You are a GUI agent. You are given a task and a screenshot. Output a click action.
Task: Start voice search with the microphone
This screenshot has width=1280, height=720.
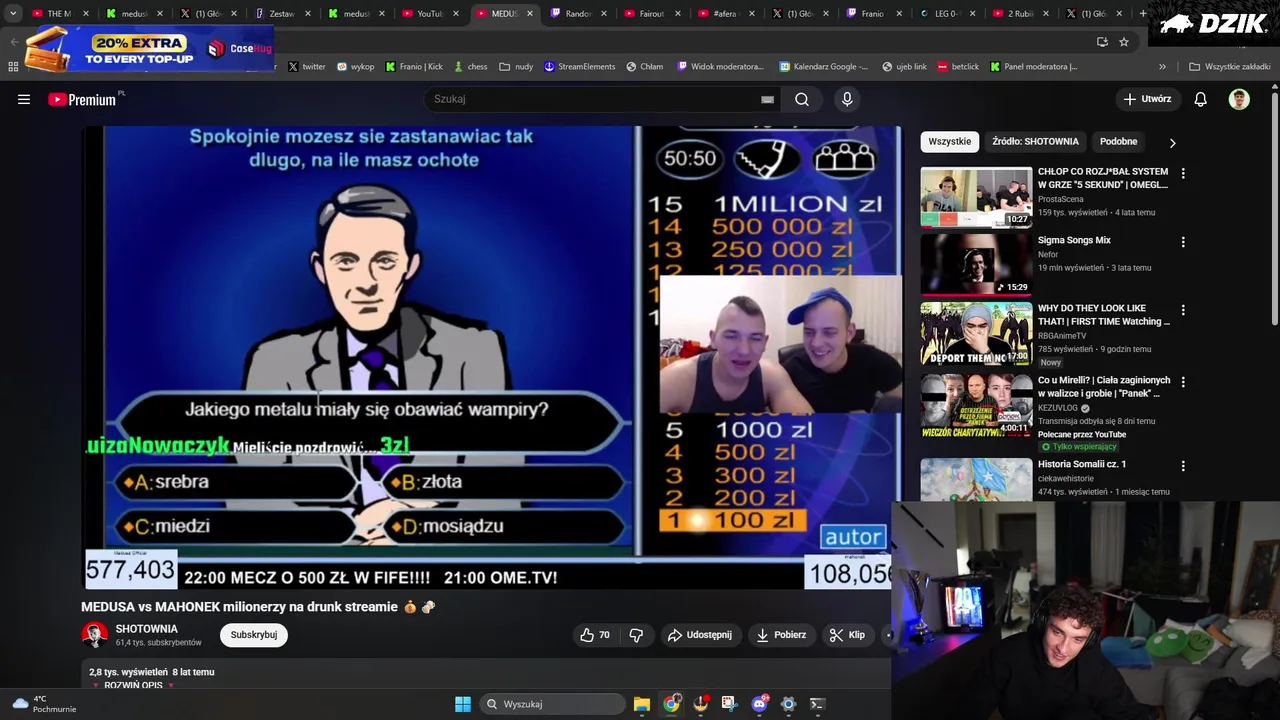point(847,99)
